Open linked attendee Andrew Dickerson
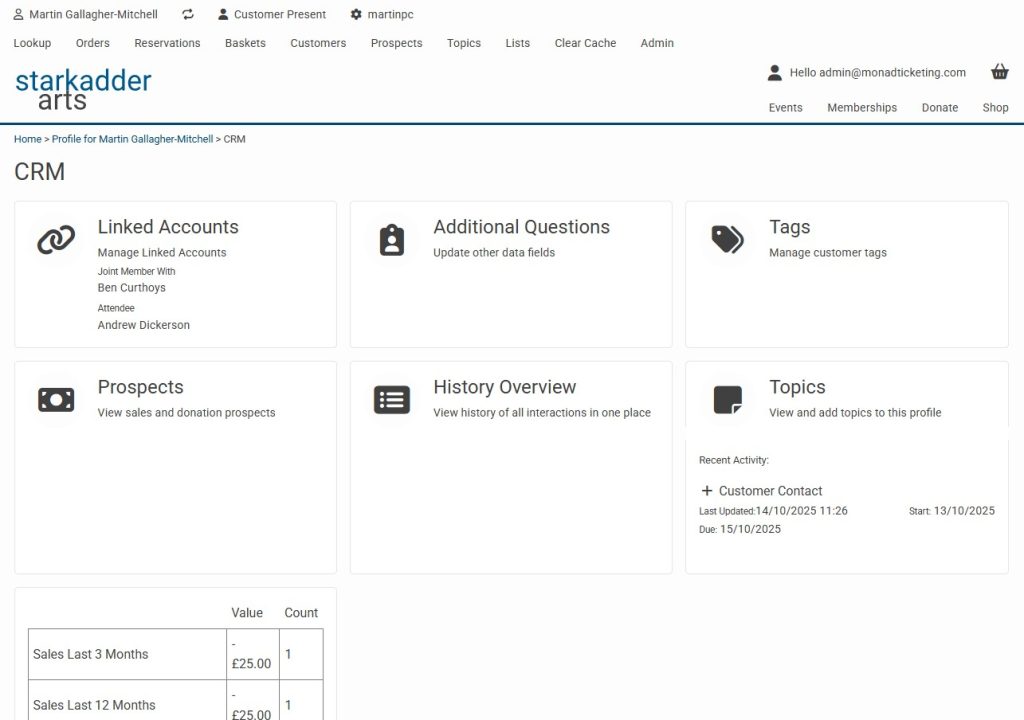The height and width of the screenshot is (720, 1024). click(143, 325)
